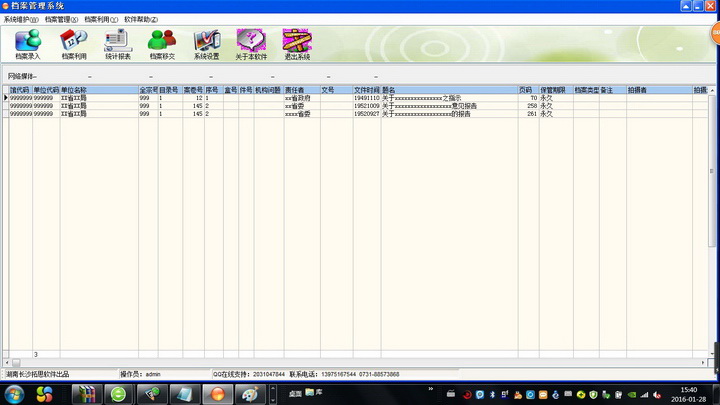The image size is (720, 405).
Task: Click the 机构问题 column header
Action: [269, 90]
